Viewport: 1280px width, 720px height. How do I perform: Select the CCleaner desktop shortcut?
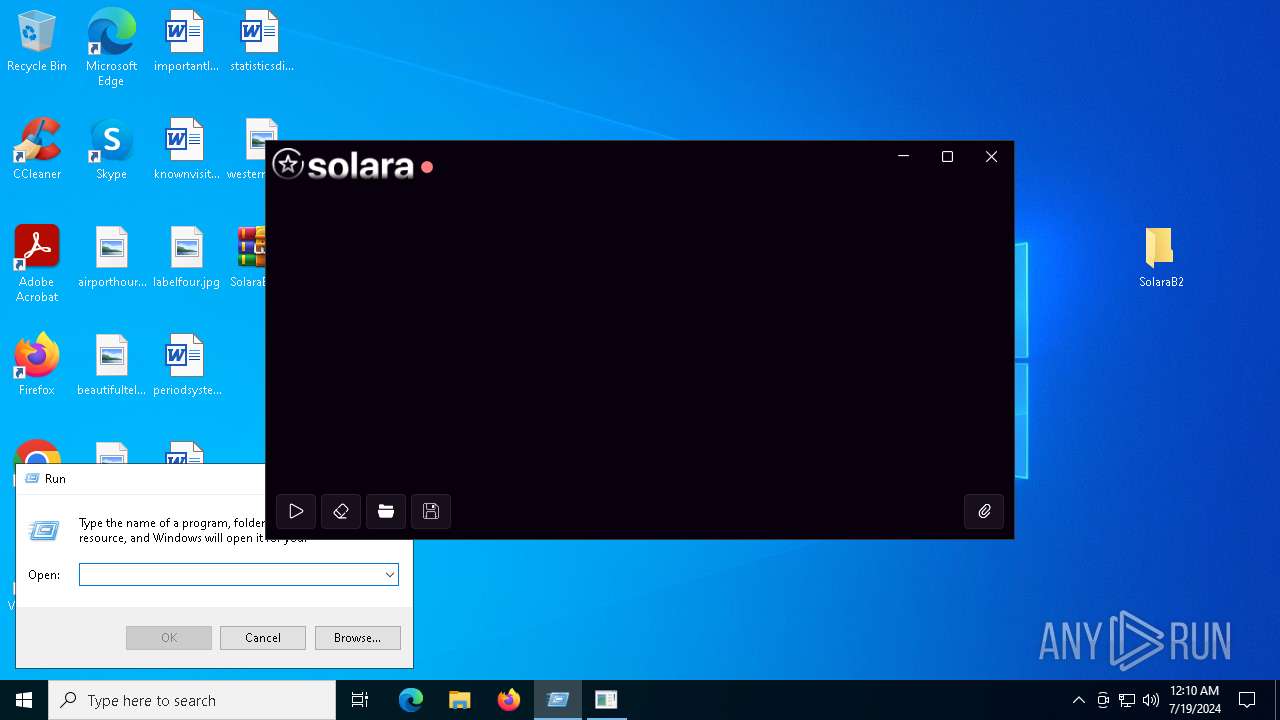click(37, 150)
